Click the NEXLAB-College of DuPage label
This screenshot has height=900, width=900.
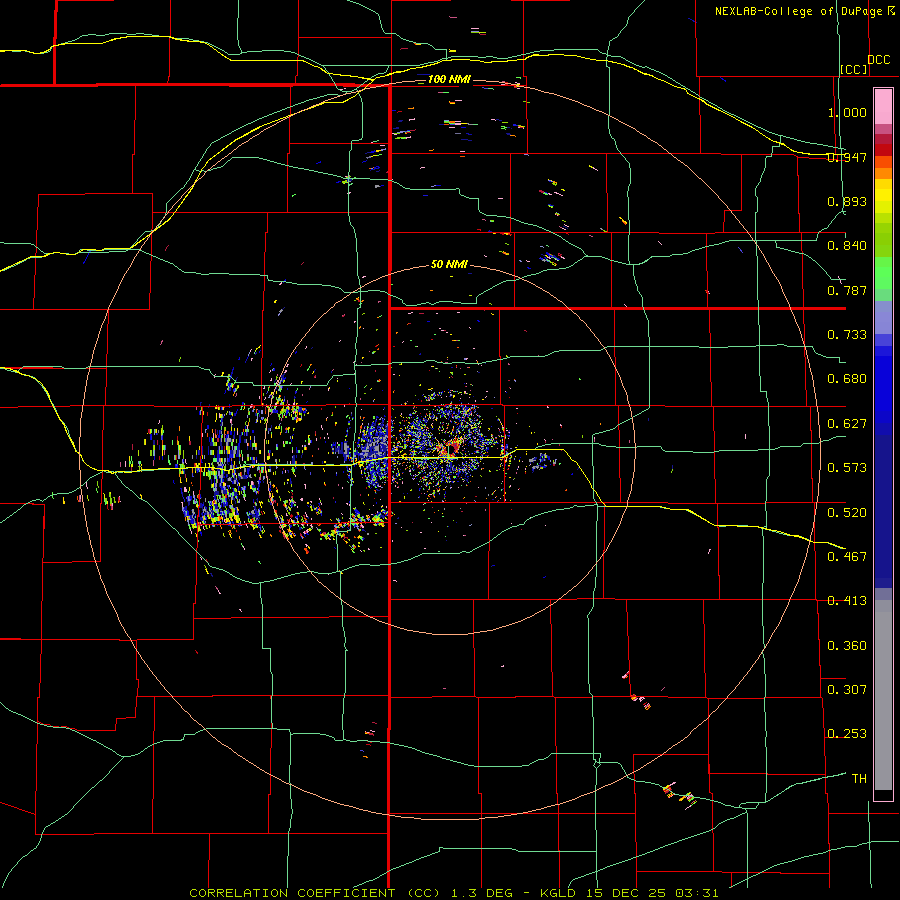[798, 11]
